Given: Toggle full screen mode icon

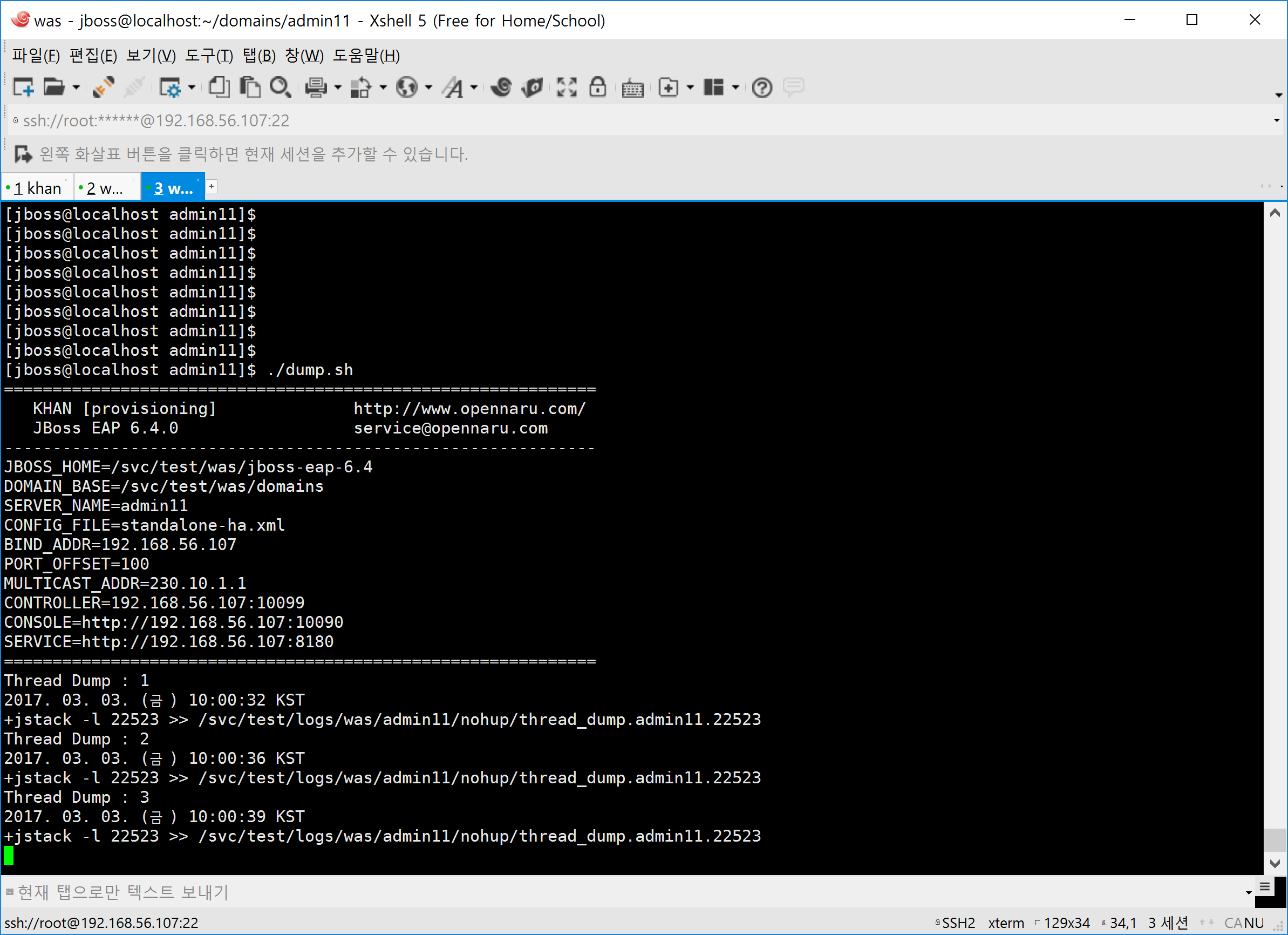Looking at the screenshot, I should click(567, 87).
